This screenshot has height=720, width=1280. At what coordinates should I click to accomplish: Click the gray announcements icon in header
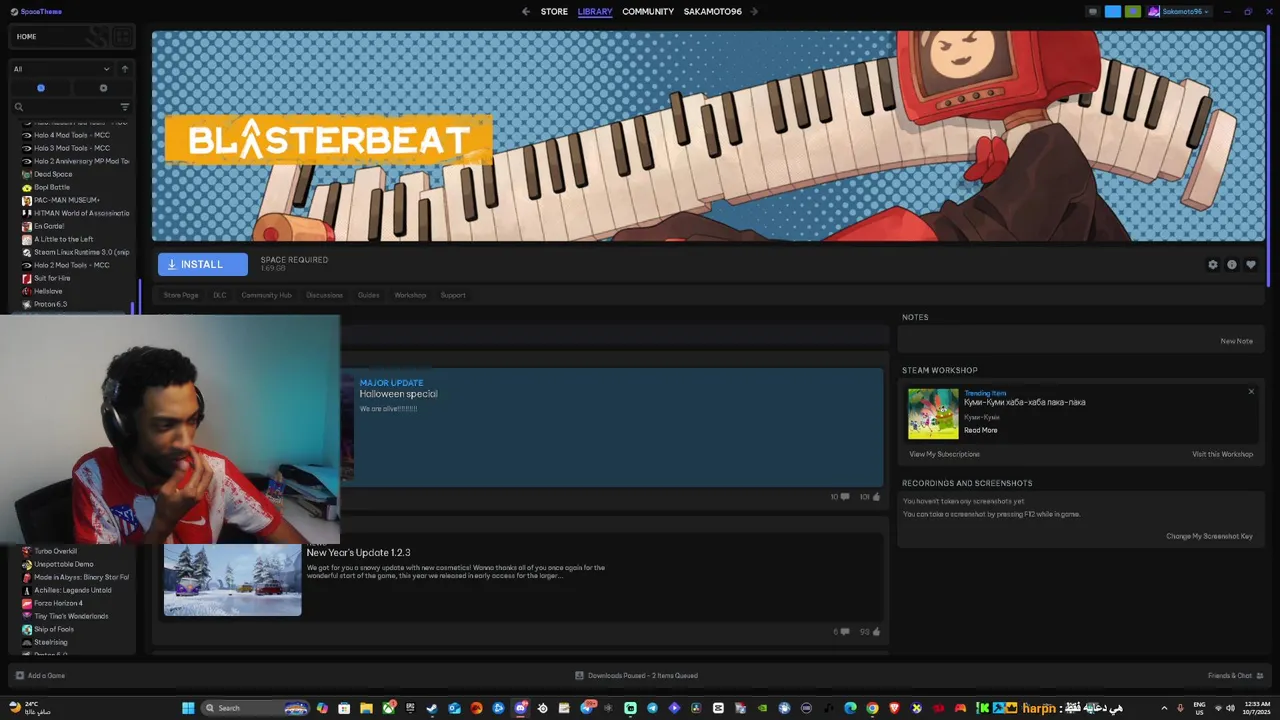1093,12
